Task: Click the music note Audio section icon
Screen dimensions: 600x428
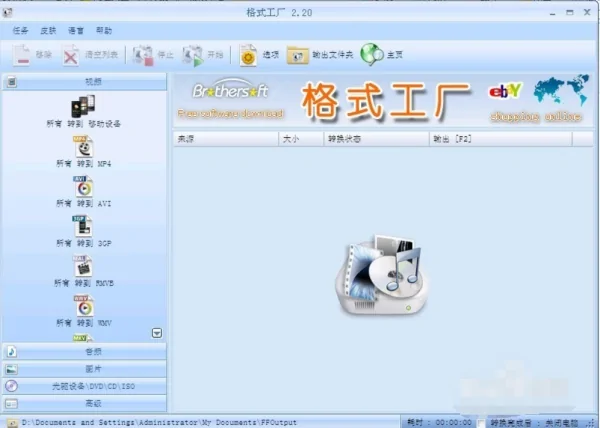Action: [x=11, y=352]
